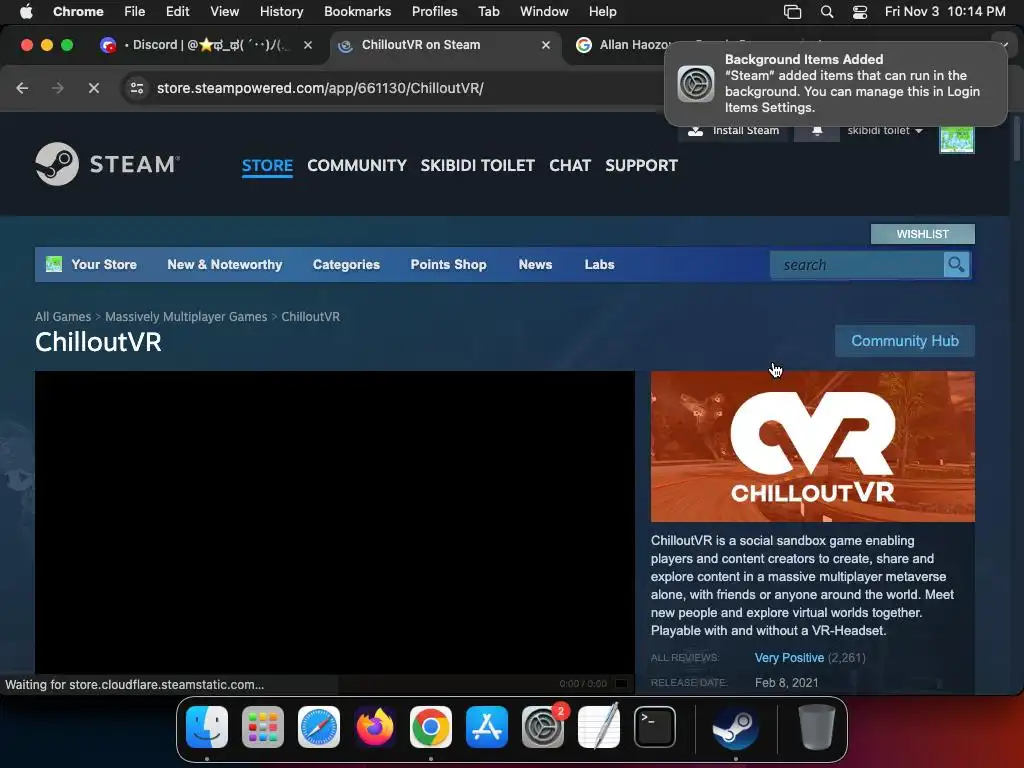The width and height of the screenshot is (1024, 768).
Task: Open Chrome Window menu
Action: tap(543, 11)
